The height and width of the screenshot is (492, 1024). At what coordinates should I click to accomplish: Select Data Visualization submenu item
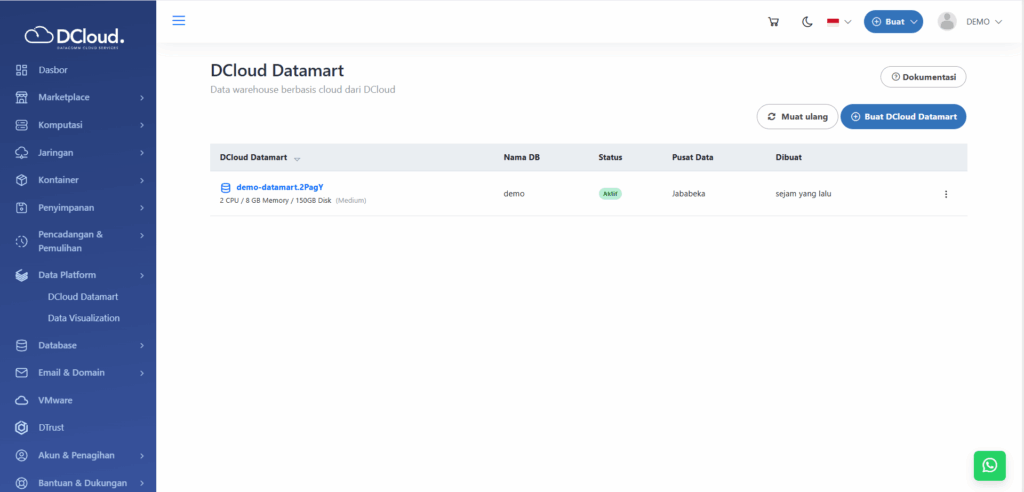pos(84,318)
